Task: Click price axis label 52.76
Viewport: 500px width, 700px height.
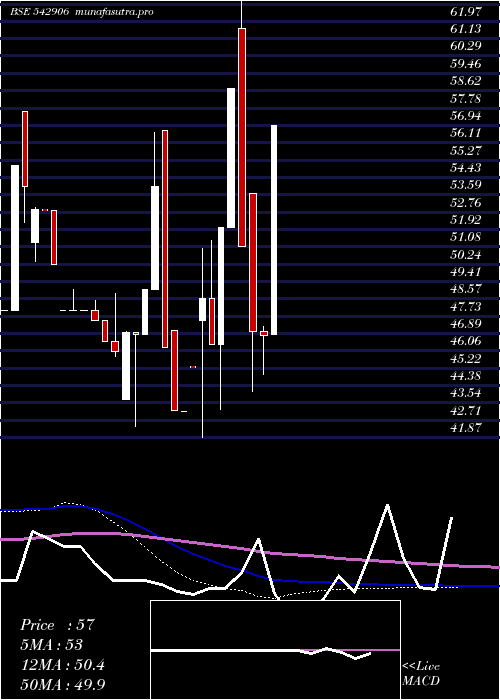Action: pyautogui.click(x=466, y=203)
